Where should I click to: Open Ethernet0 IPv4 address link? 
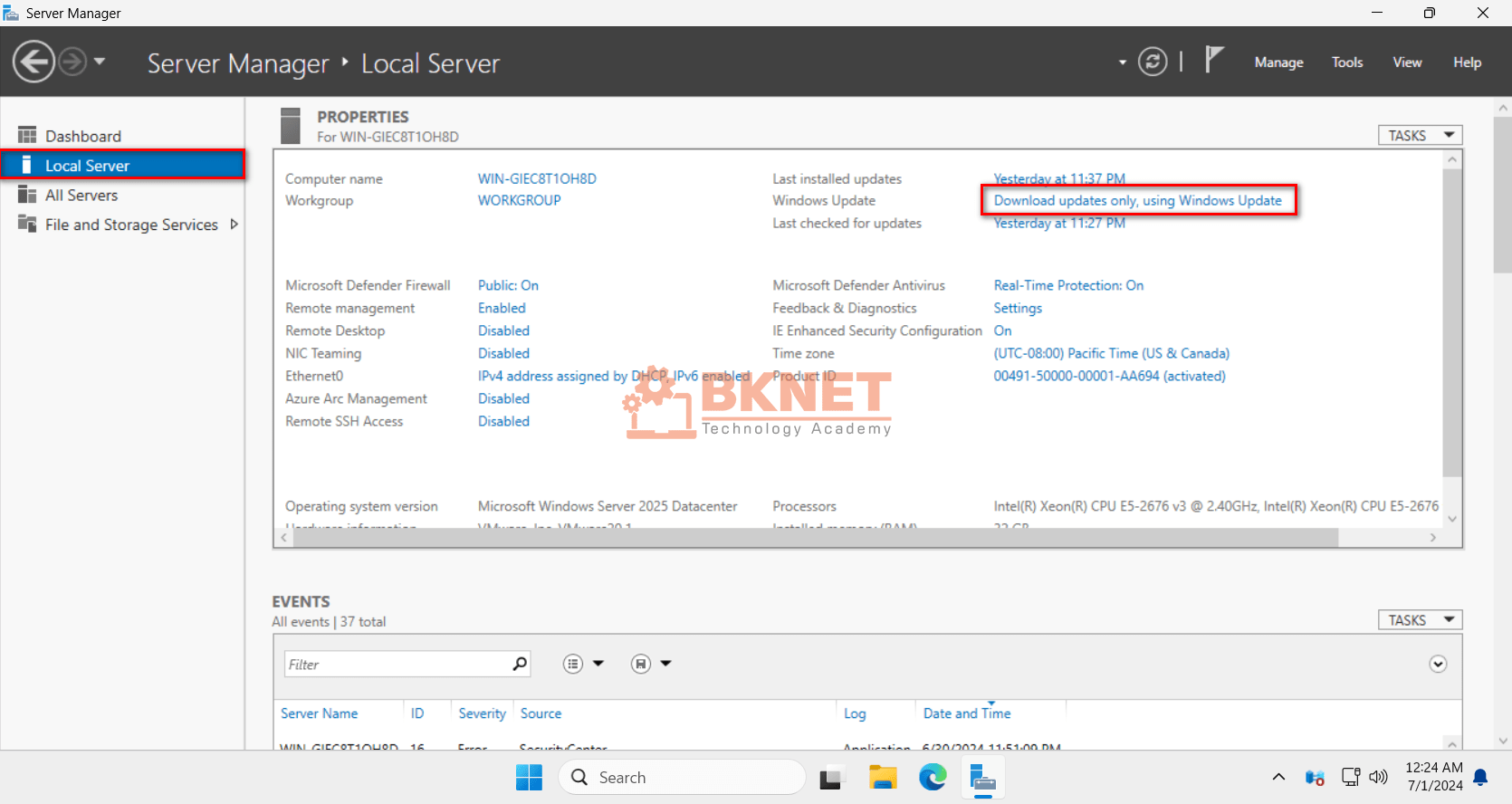click(614, 376)
